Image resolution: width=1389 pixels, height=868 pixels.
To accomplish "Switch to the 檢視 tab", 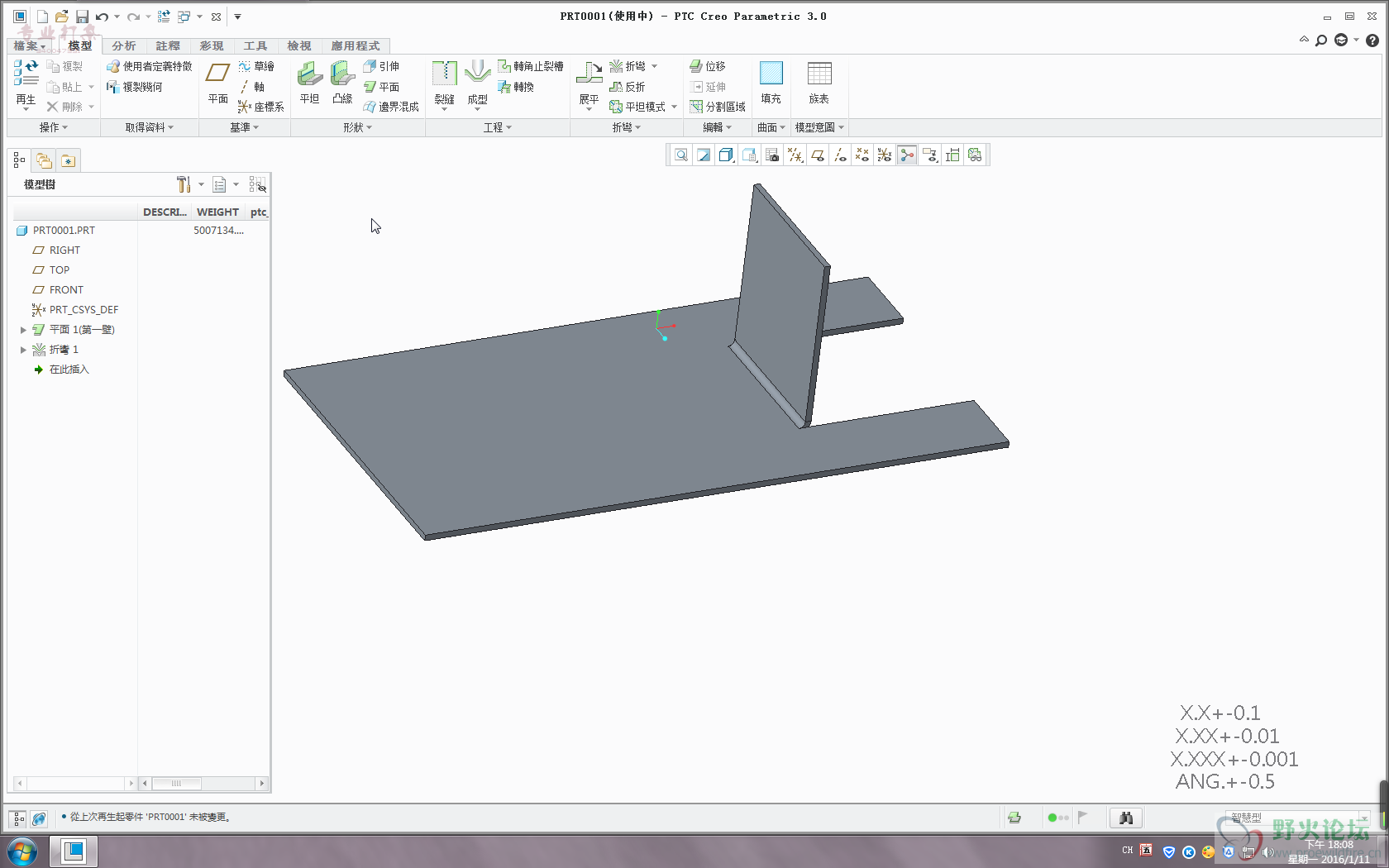I will click(299, 46).
